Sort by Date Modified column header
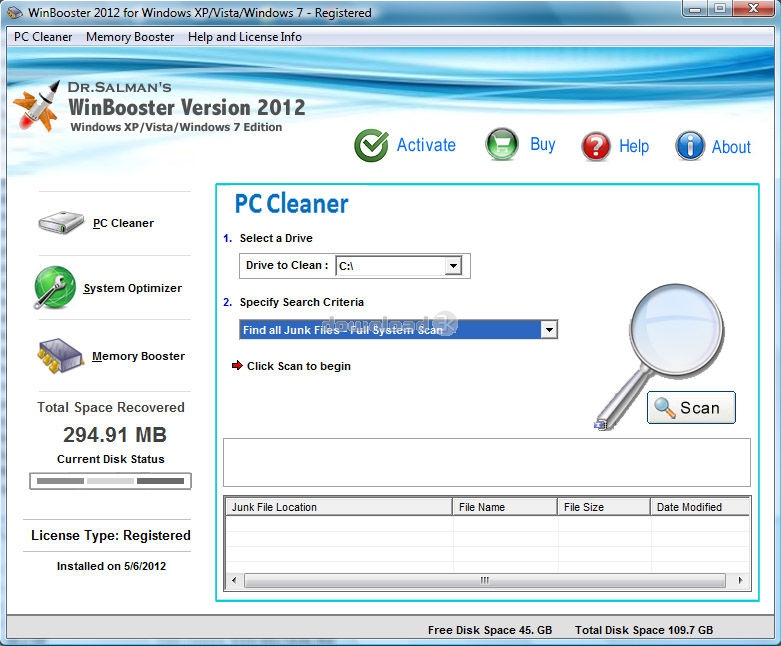Image resolution: width=781 pixels, height=646 pixels. (700, 507)
